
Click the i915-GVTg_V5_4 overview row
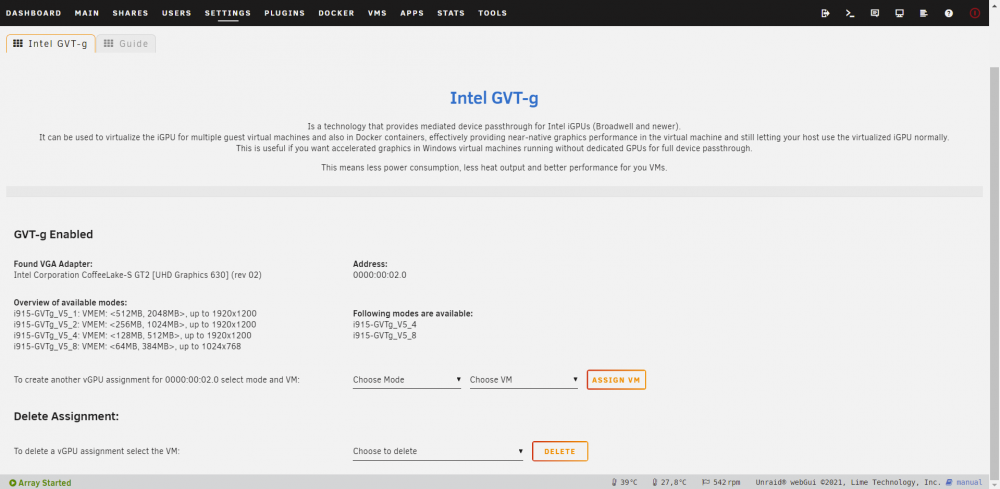coord(132,335)
